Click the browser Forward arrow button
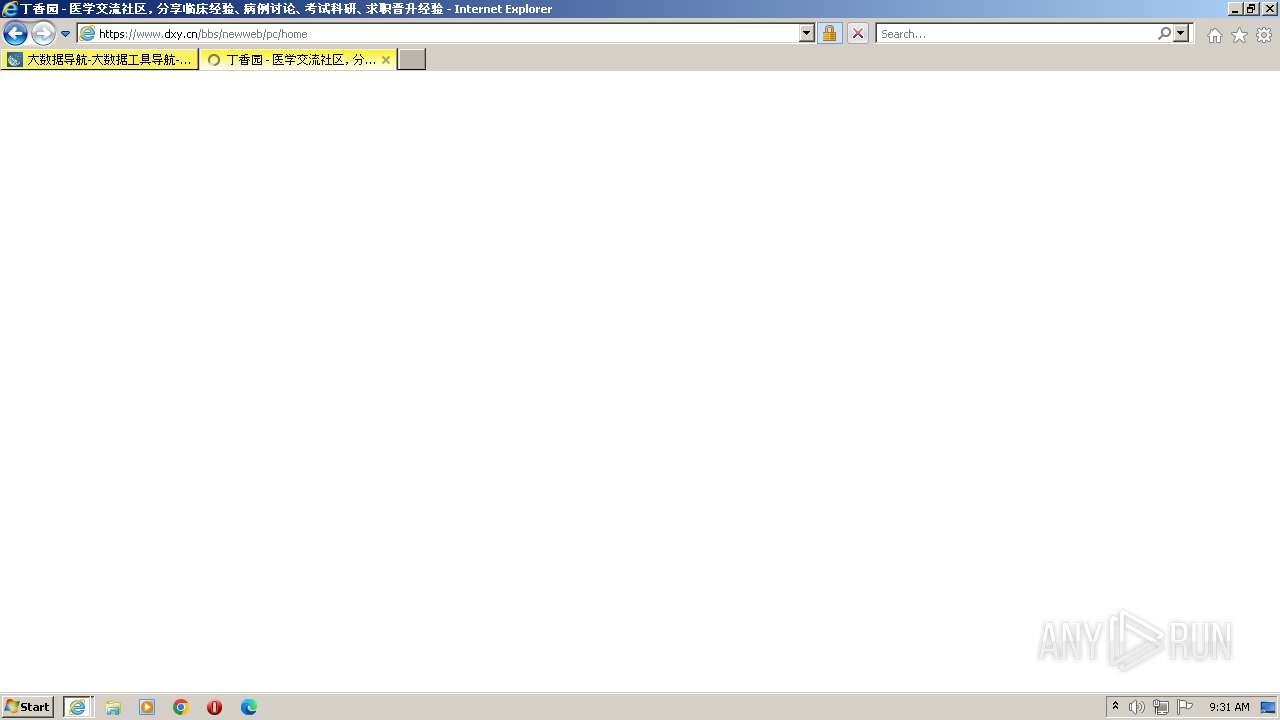Screen dimensions: 1280x720 43,34
